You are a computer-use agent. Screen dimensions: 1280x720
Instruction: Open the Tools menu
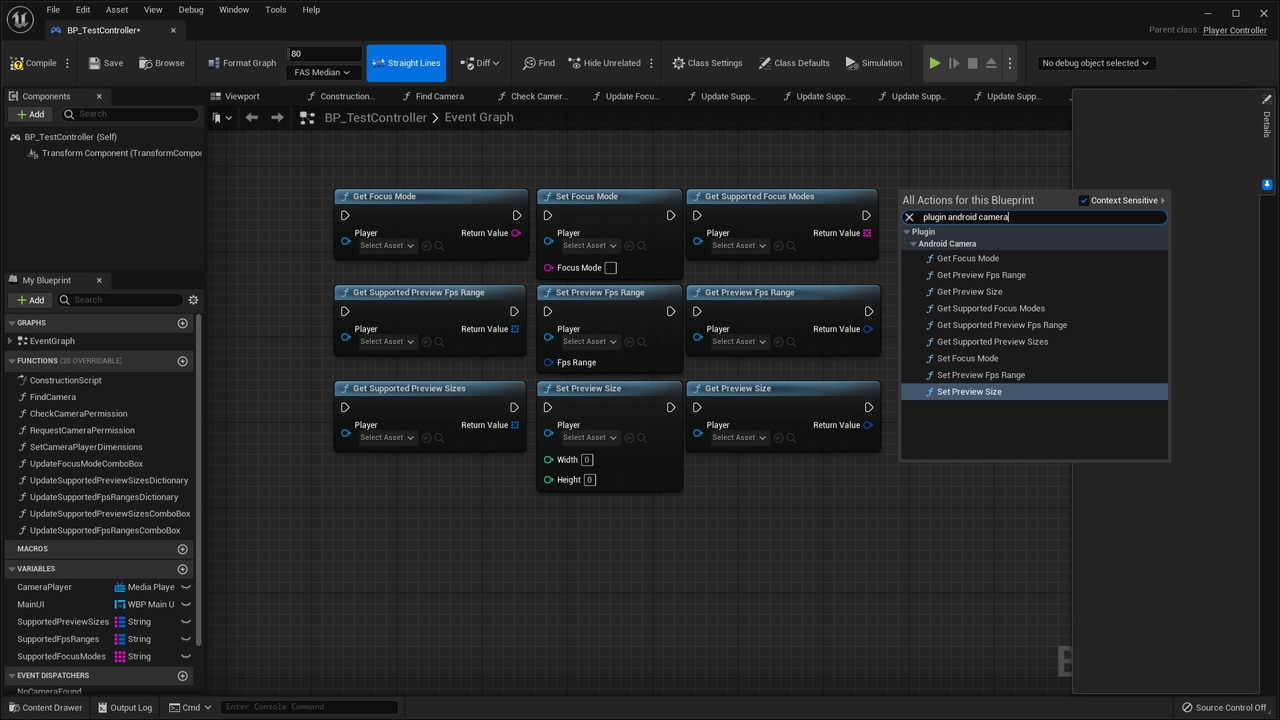[276, 9]
